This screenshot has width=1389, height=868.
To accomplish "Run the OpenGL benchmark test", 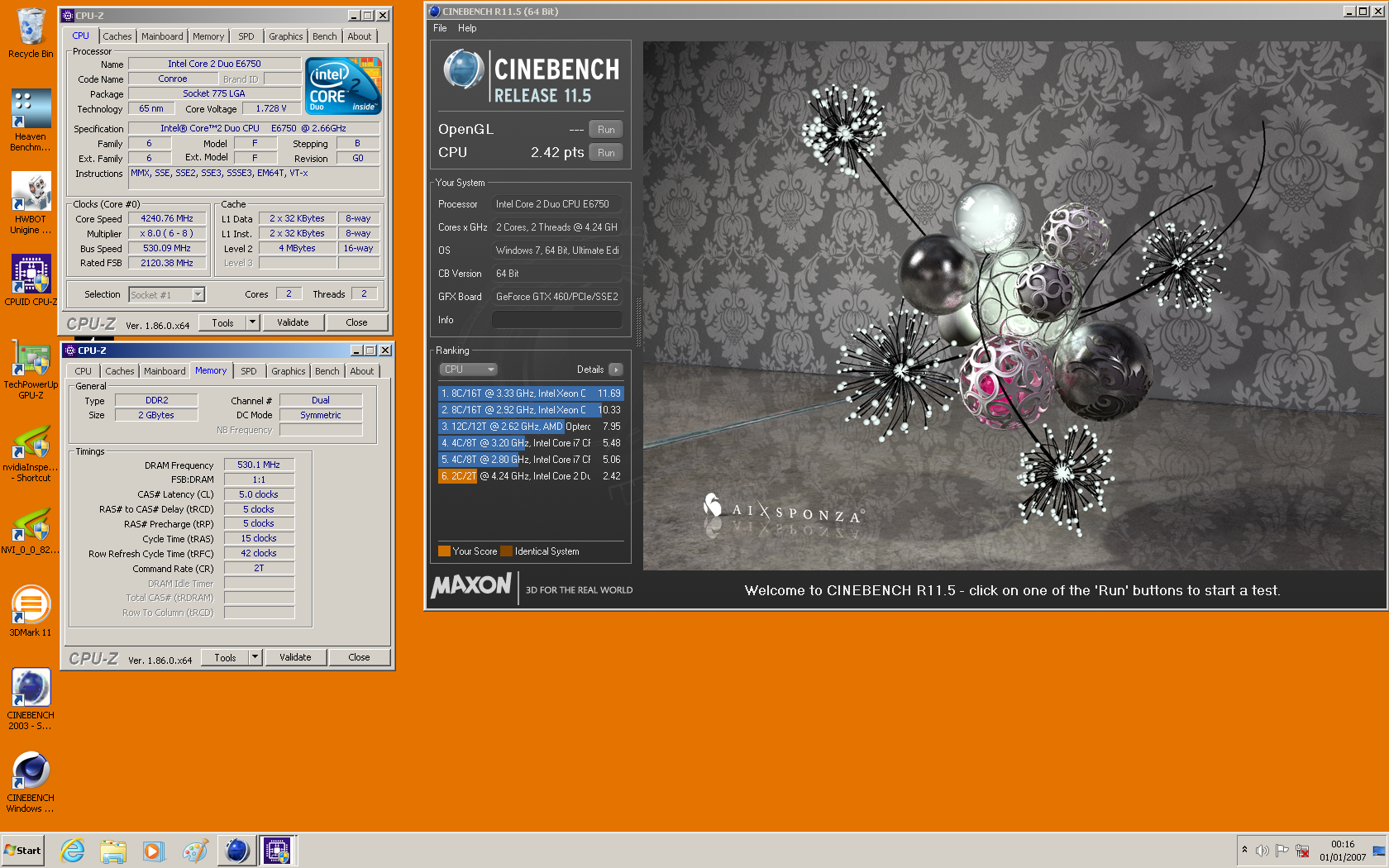I will 606,130.
